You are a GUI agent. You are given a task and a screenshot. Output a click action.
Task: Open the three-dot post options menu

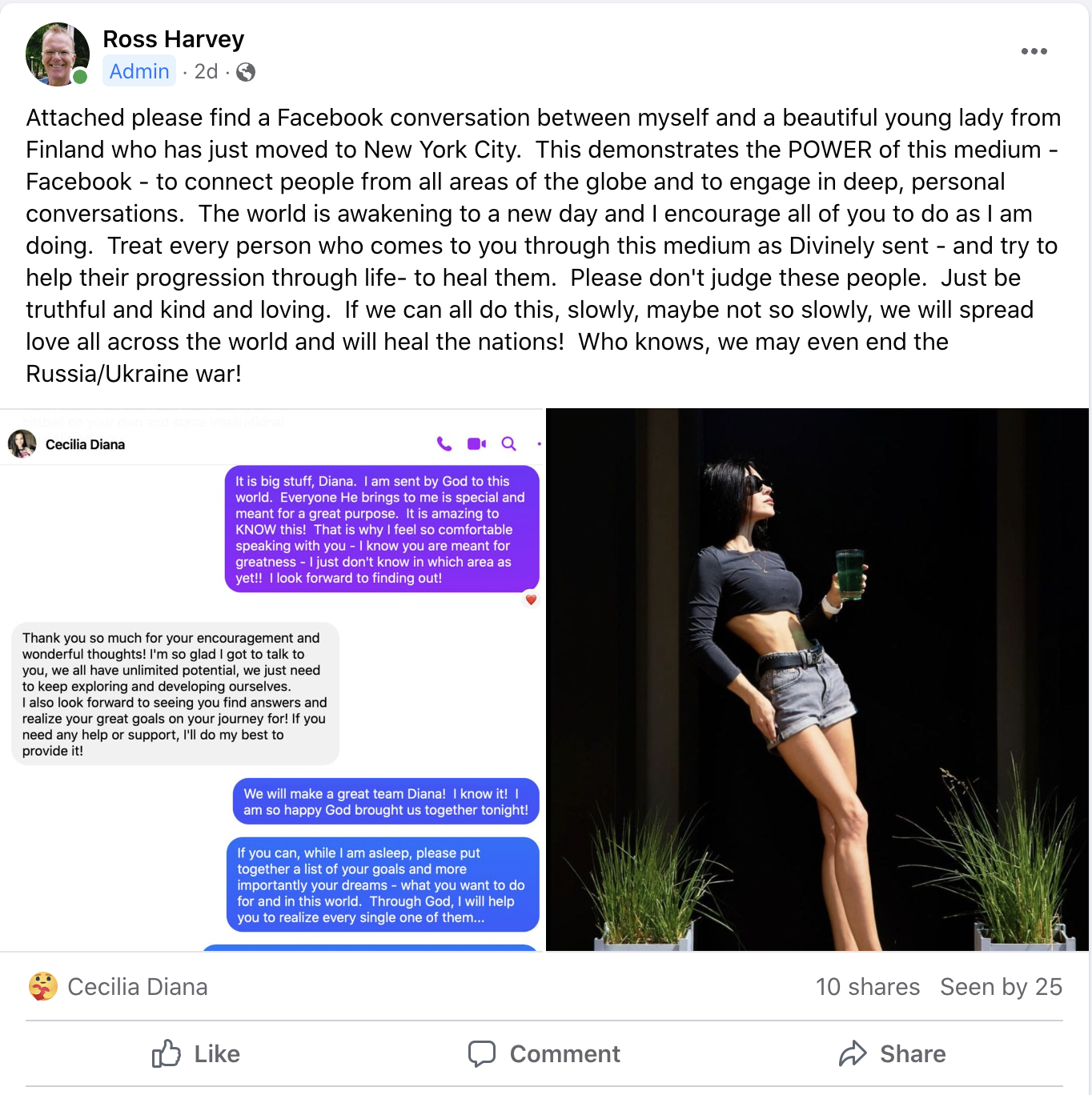(1034, 51)
